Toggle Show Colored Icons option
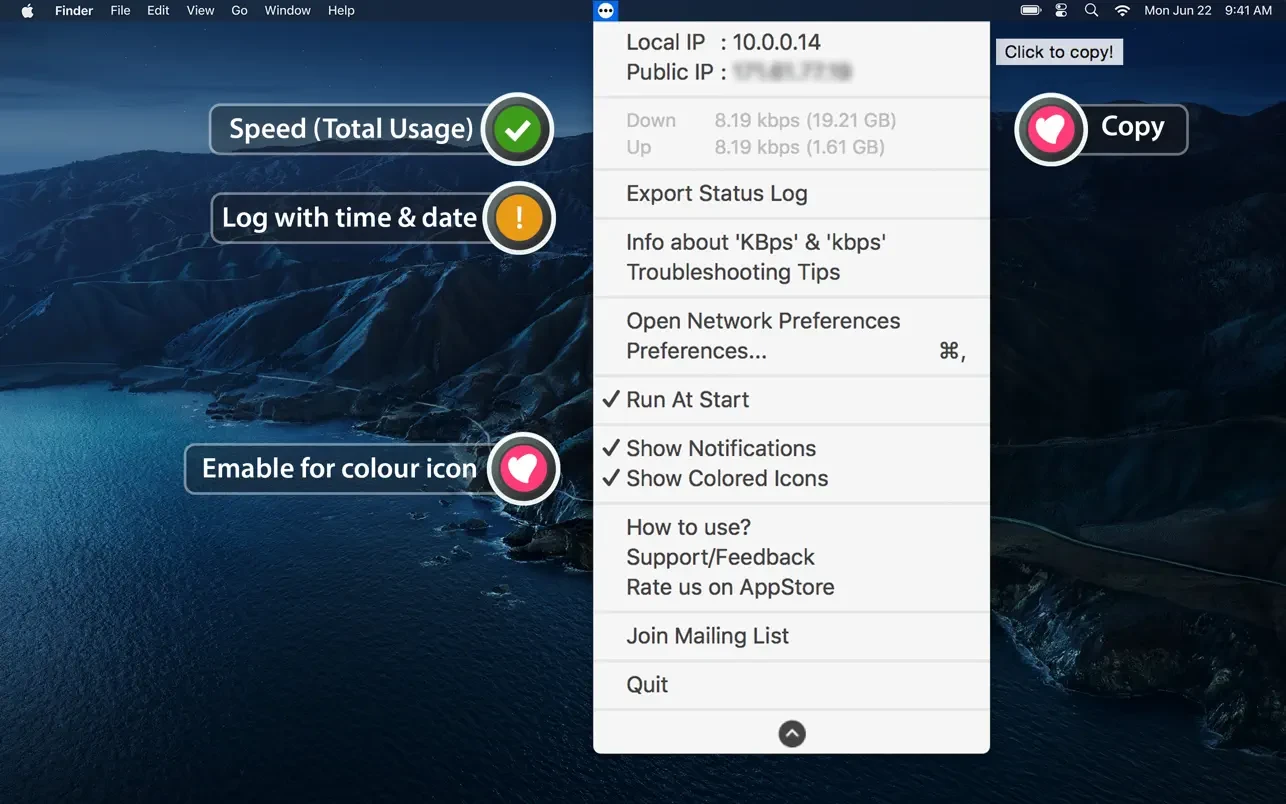The height and width of the screenshot is (804, 1286). coord(791,478)
